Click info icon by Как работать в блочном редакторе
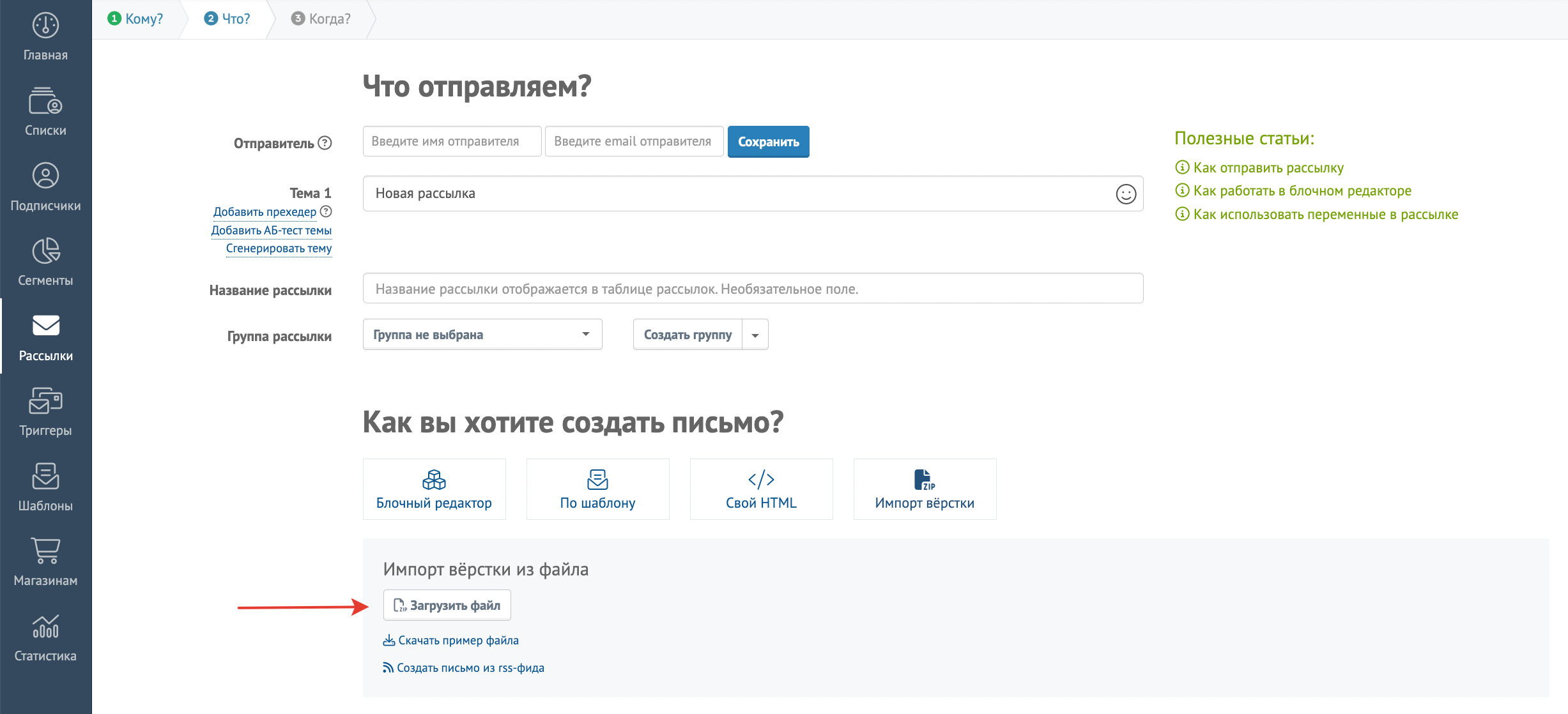The height and width of the screenshot is (714, 1568). 1182,190
